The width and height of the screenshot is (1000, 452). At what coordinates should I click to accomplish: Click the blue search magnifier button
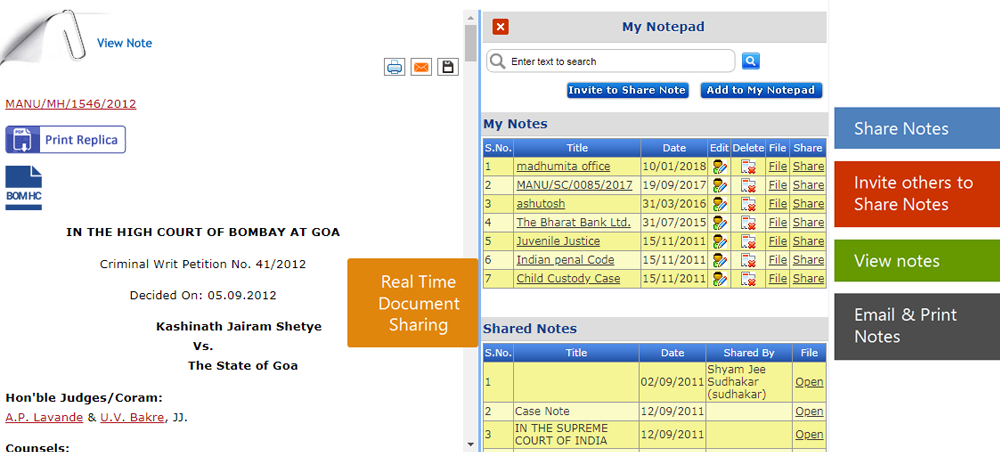[751, 61]
